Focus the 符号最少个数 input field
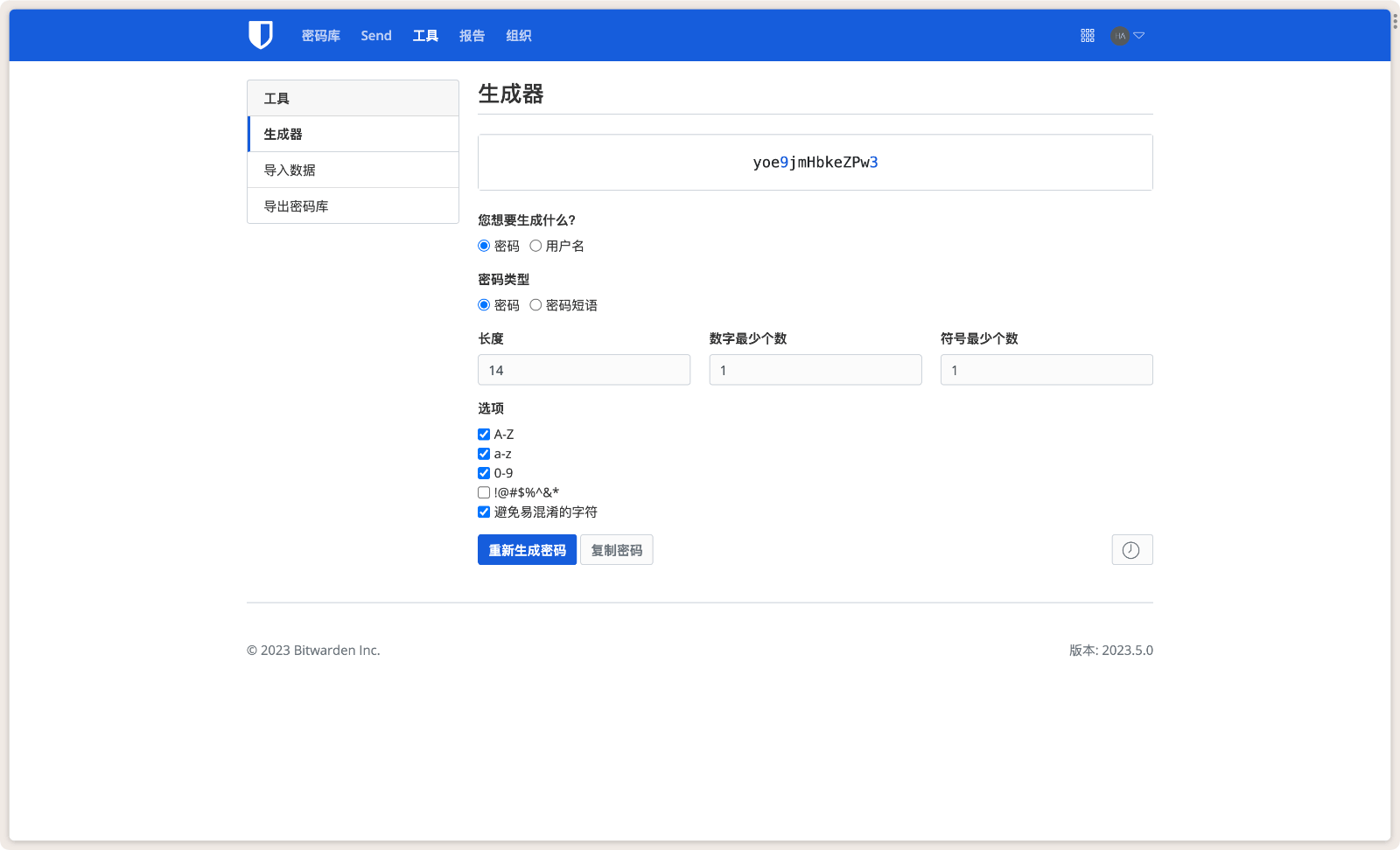 point(1046,370)
